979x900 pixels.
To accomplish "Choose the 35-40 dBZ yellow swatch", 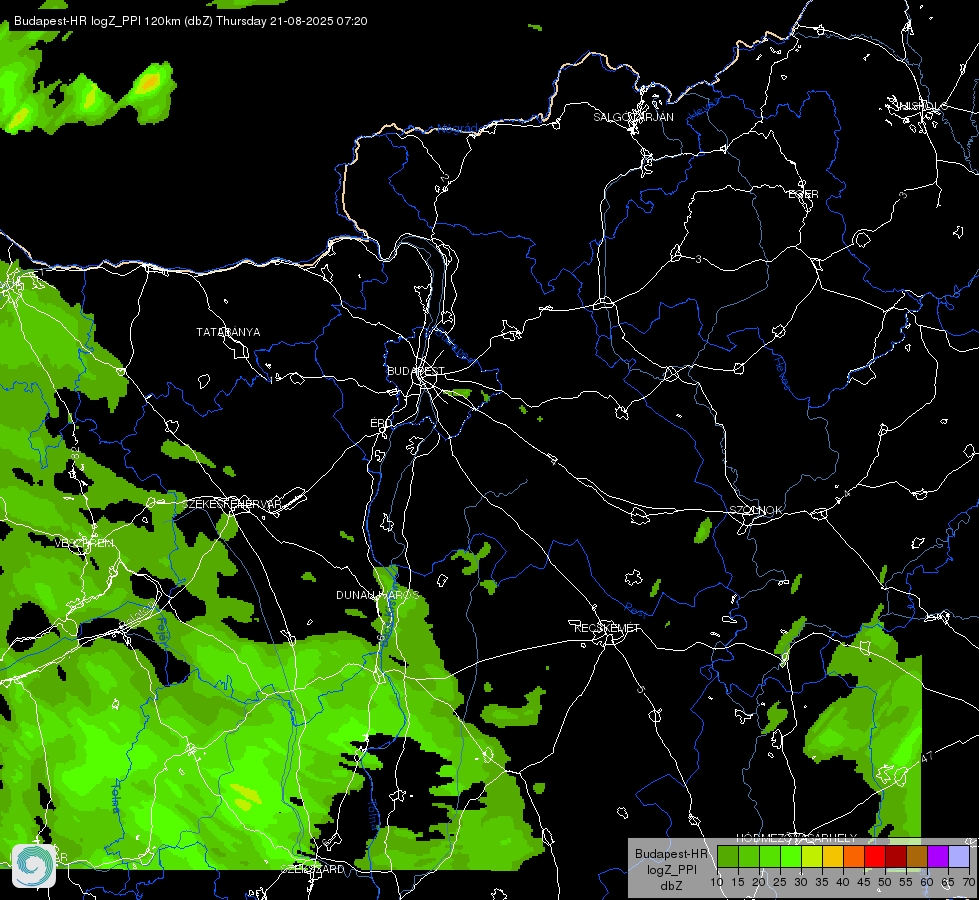I will (833, 856).
